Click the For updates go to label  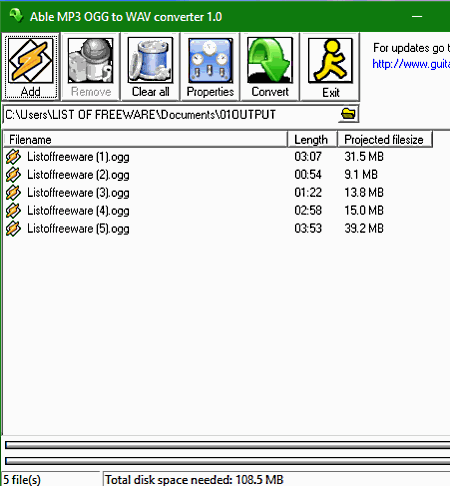click(411, 48)
